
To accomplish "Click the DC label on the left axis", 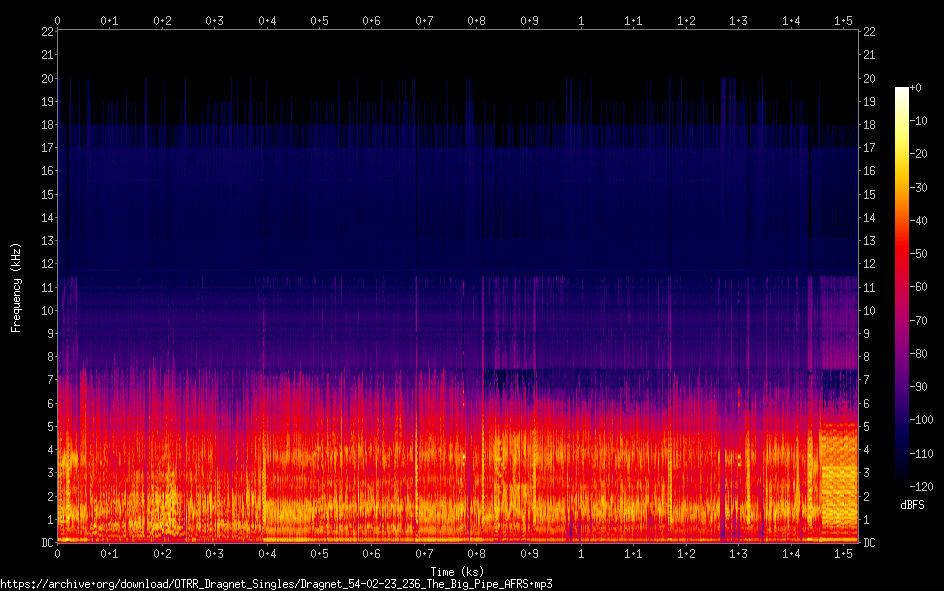I will [45, 542].
